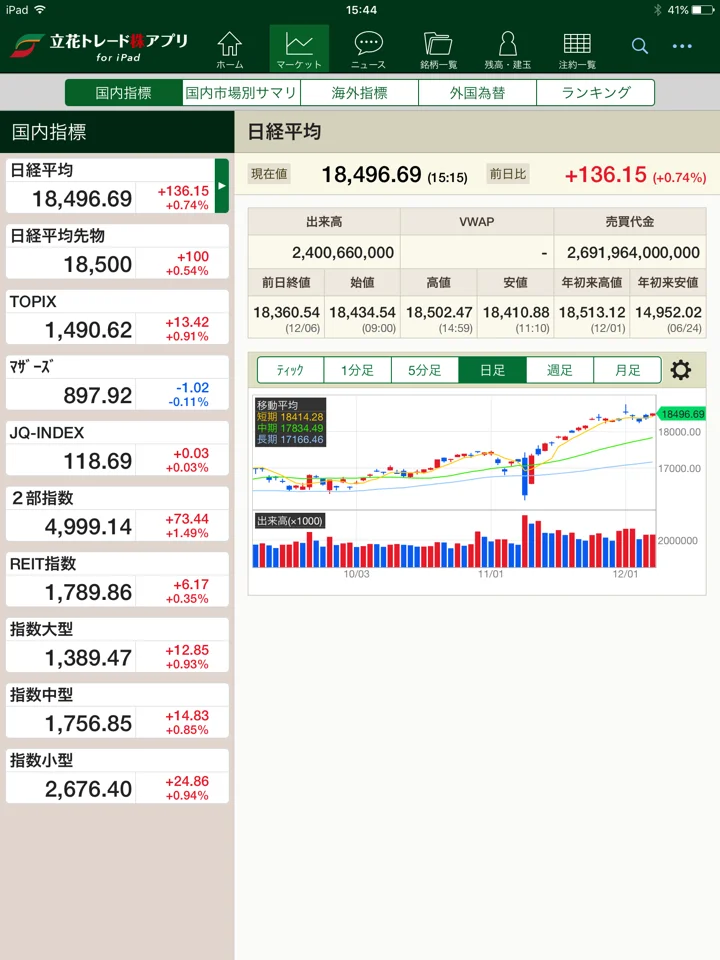The image size is (720, 960).
Task: Open the 注約一覧 grid icon
Action: pos(577,50)
